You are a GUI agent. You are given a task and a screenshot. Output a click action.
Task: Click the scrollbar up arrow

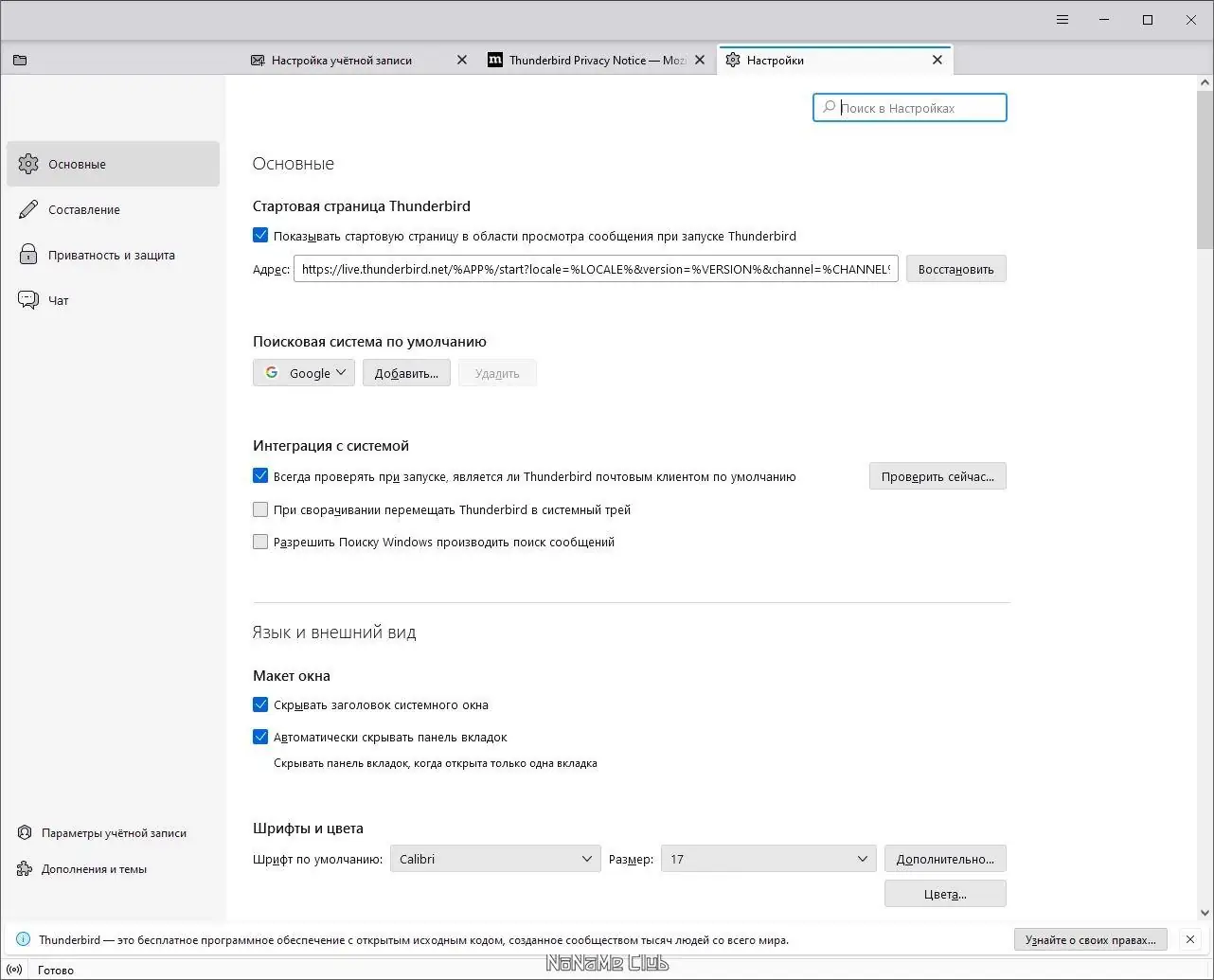click(1205, 83)
